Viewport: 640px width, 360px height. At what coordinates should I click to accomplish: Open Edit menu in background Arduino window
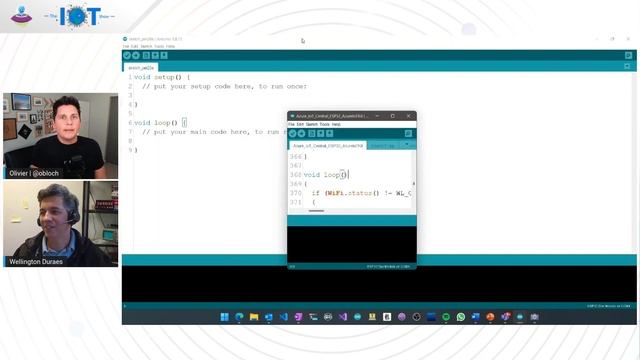point(134,47)
